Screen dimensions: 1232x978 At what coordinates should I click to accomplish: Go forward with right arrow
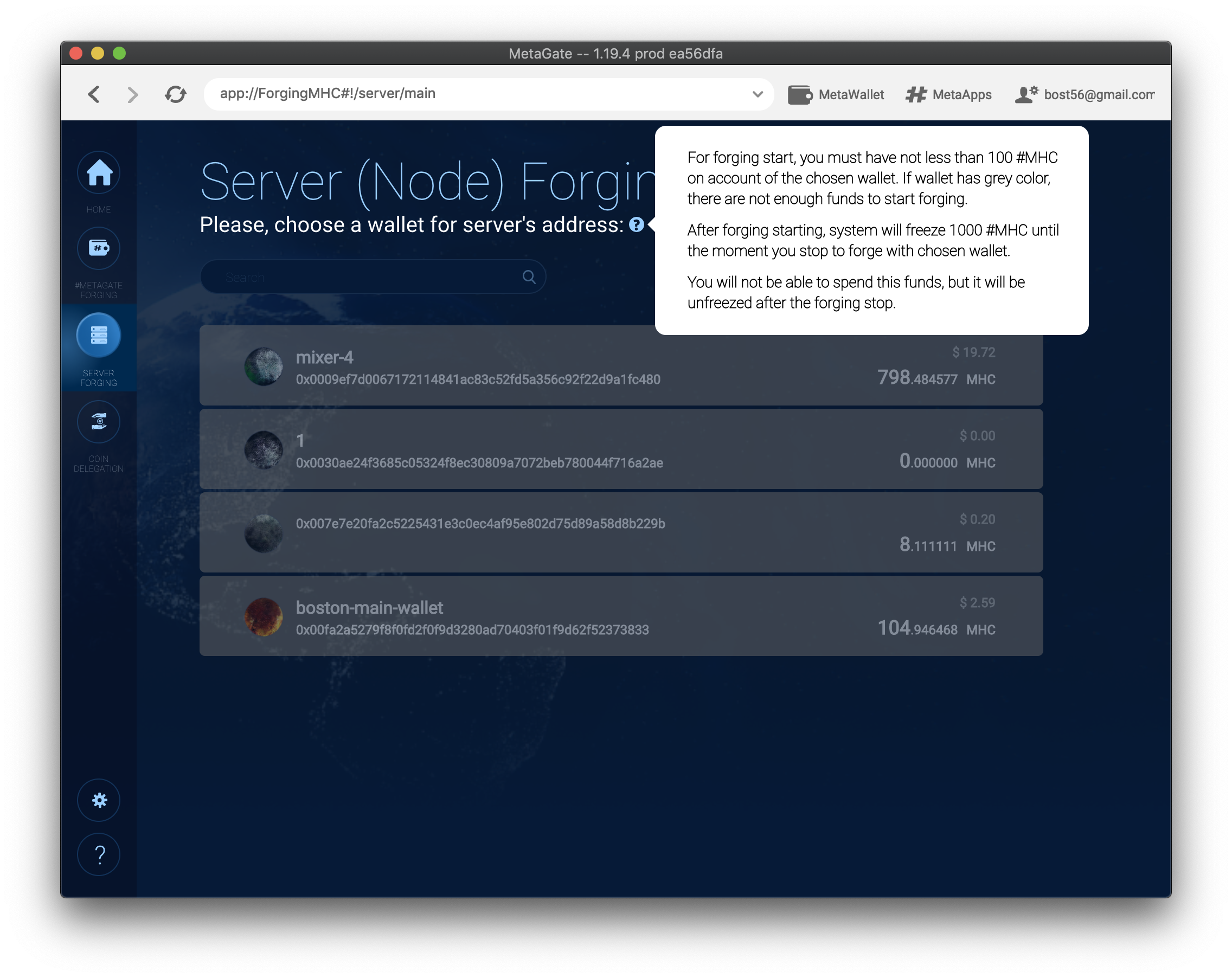click(132, 94)
